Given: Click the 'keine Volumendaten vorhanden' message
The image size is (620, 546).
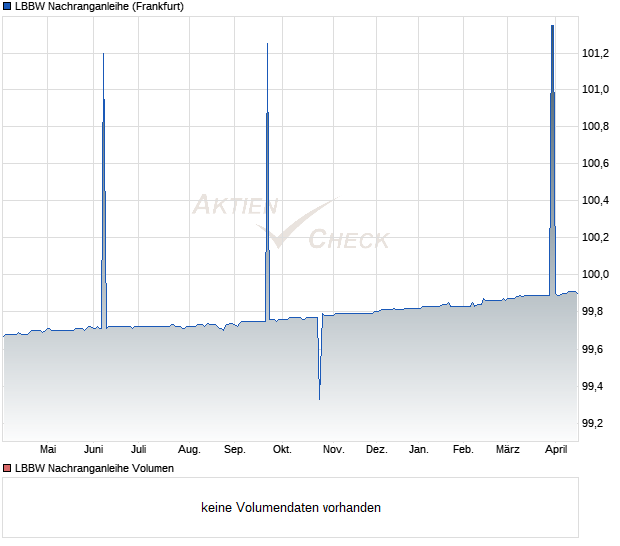Looking at the screenshot, I should coord(291,508).
